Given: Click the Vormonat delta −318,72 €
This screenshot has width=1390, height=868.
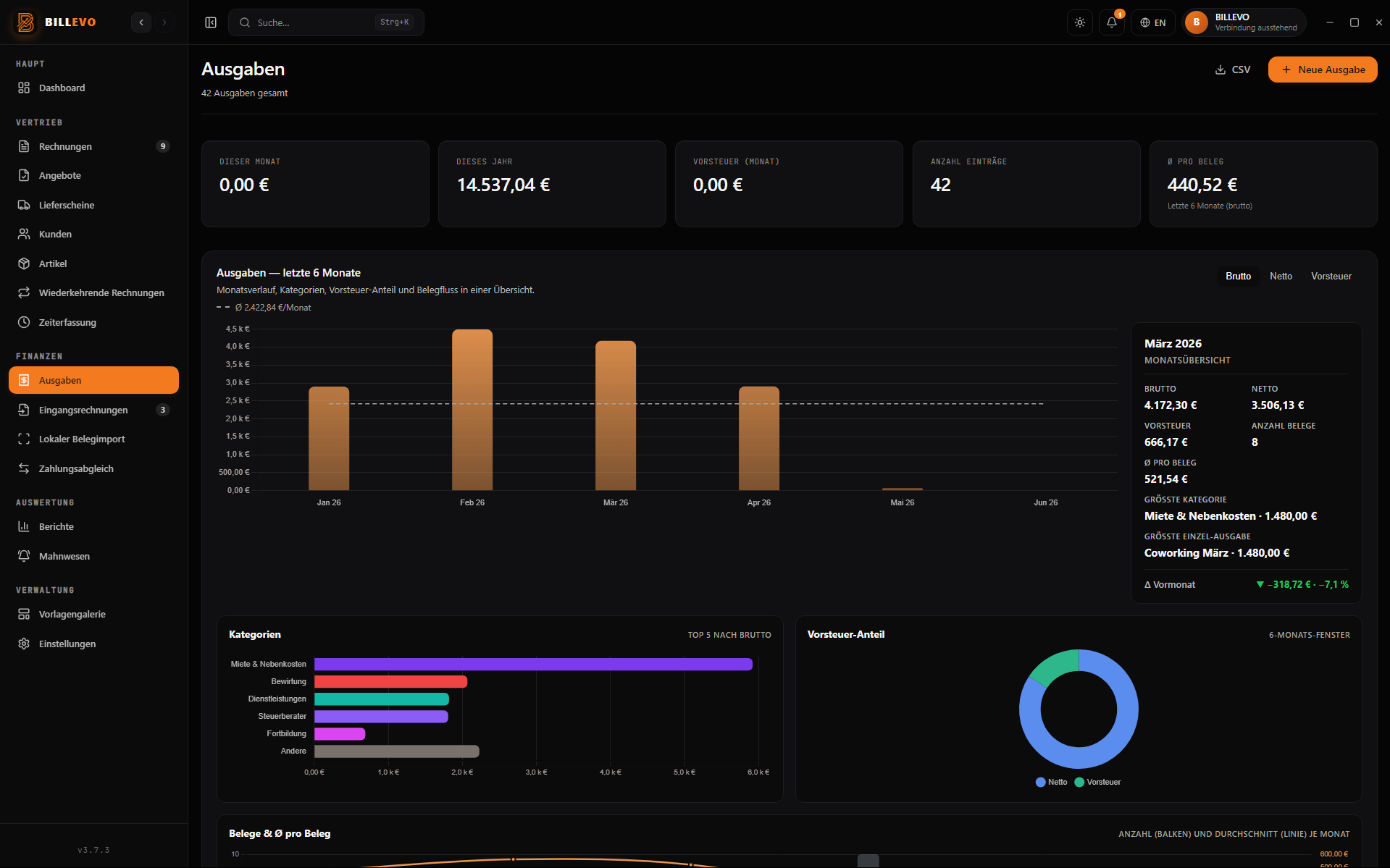Looking at the screenshot, I should (x=1302, y=584).
